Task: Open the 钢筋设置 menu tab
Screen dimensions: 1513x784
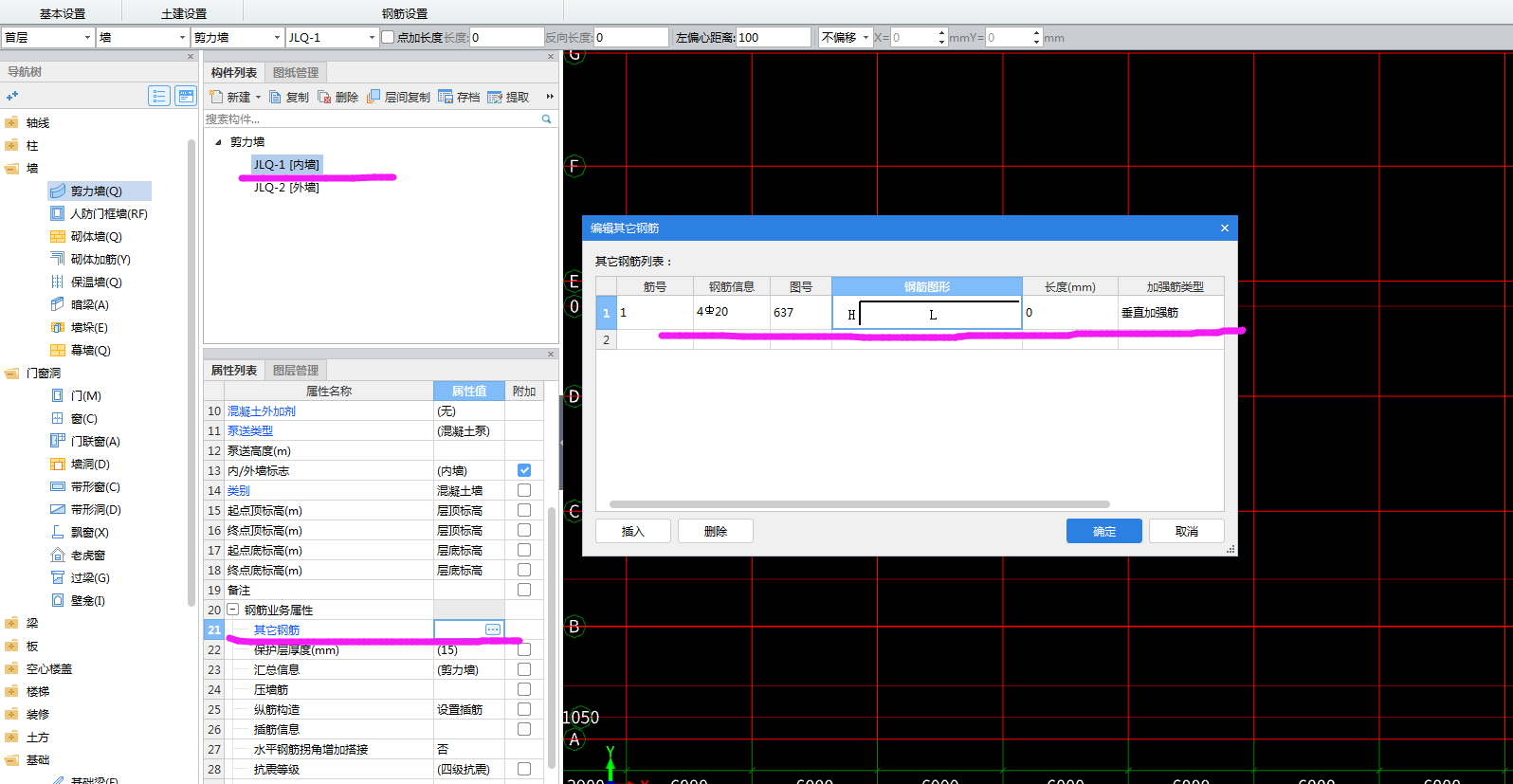Action: pos(405,13)
